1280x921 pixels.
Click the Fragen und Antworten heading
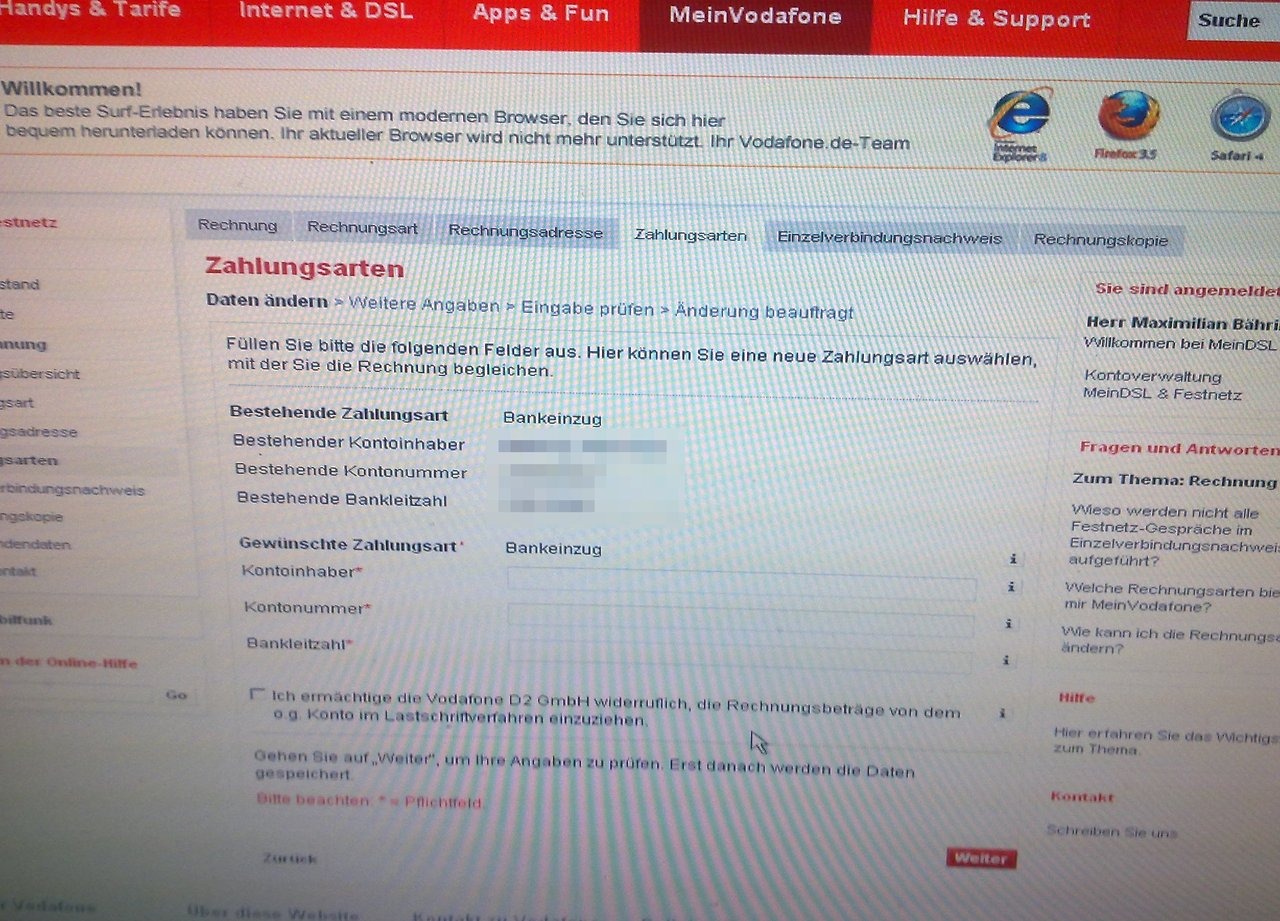1179,448
